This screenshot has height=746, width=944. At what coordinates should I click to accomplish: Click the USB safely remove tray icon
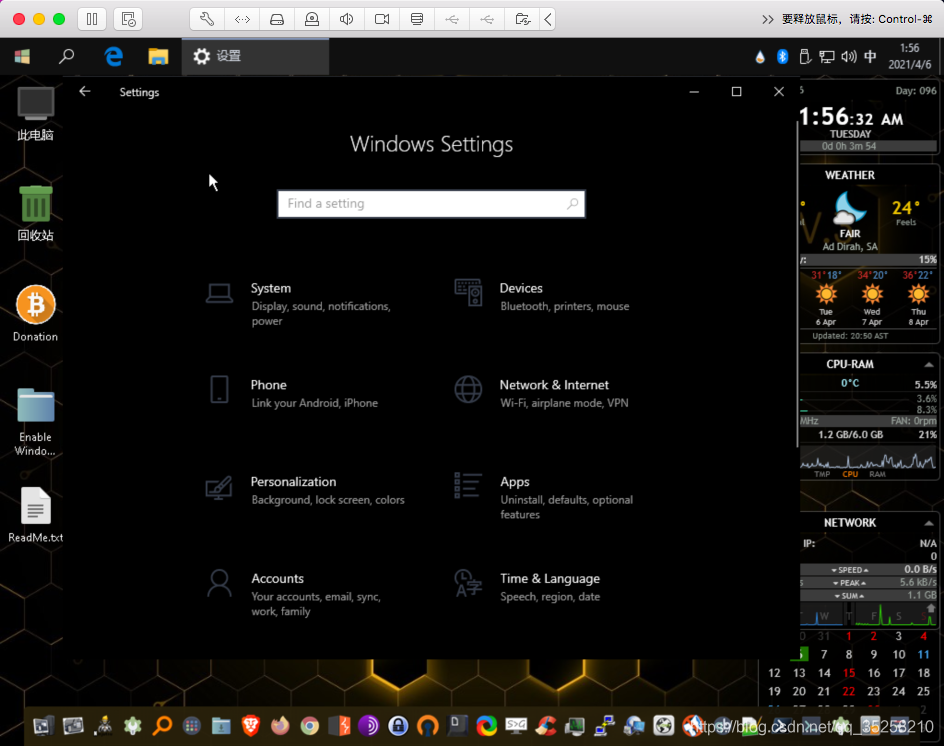tap(805, 57)
